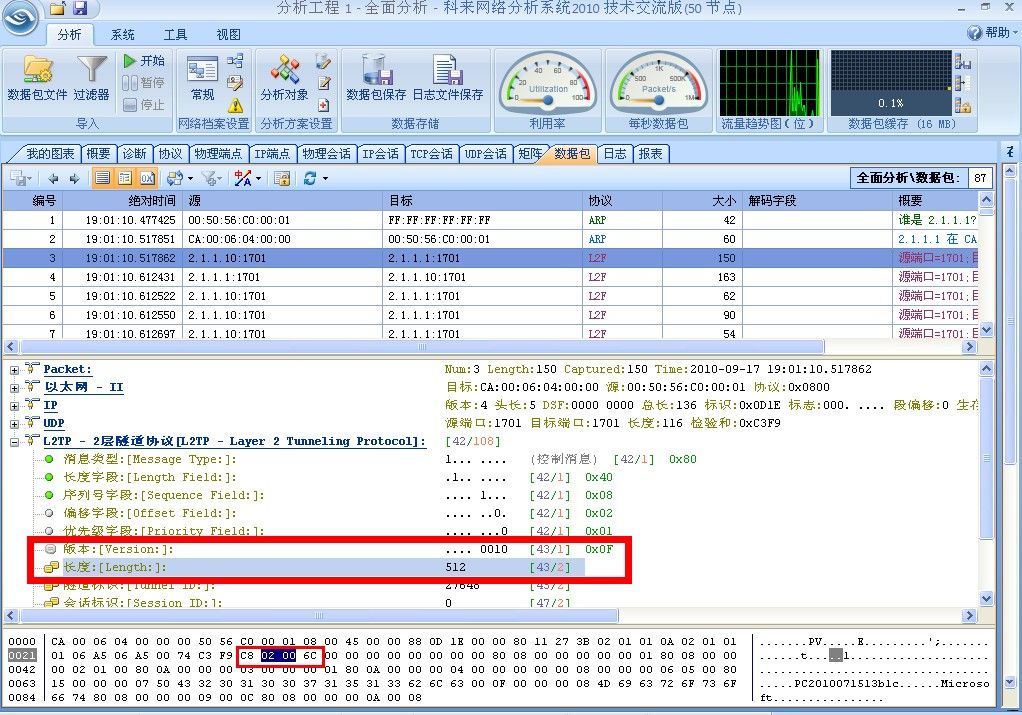Click the 开始 start capture button
1022x715 pixels.
pyautogui.click(x=144, y=61)
